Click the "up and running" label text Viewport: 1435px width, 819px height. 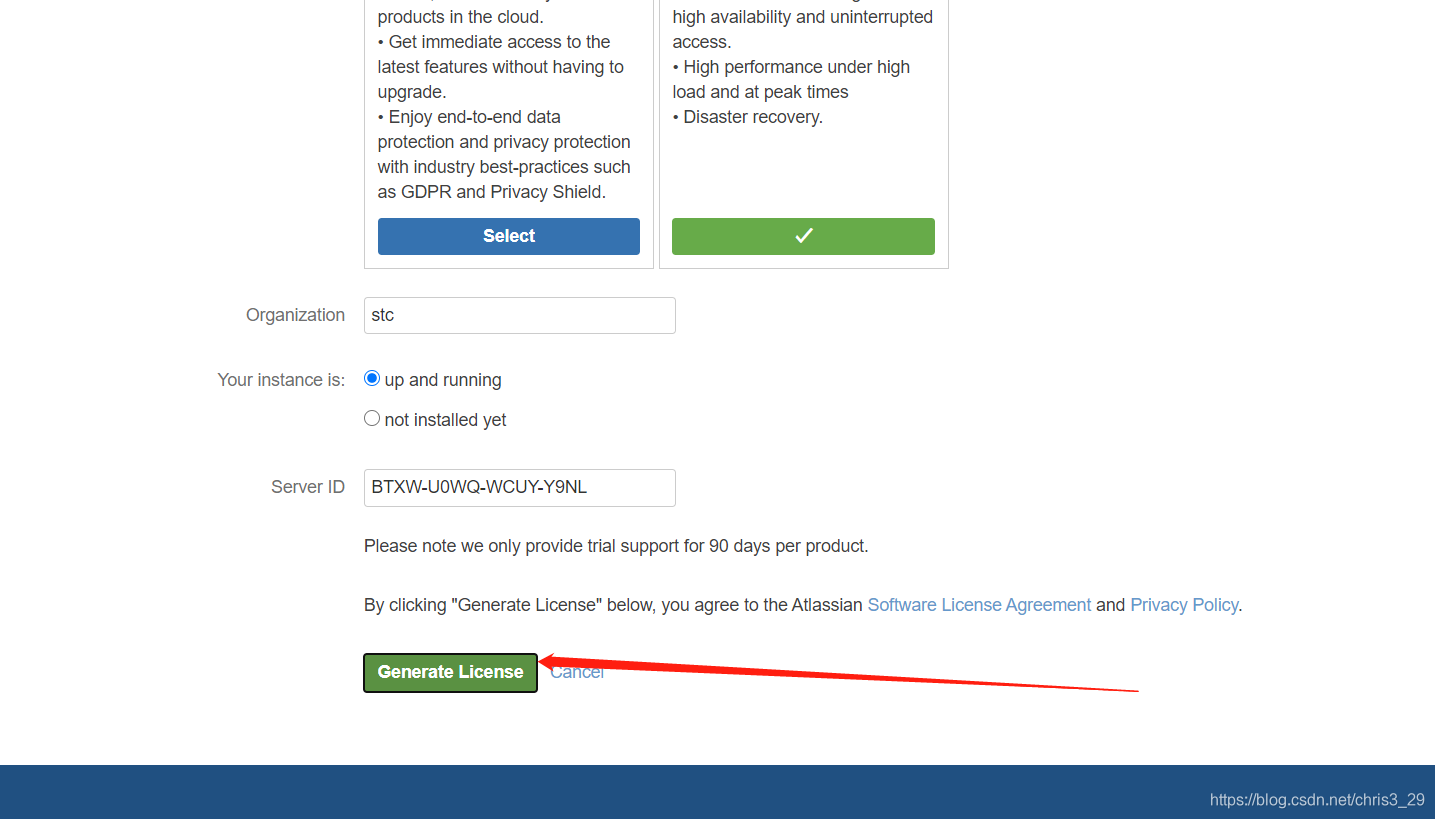click(x=443, y=380)
